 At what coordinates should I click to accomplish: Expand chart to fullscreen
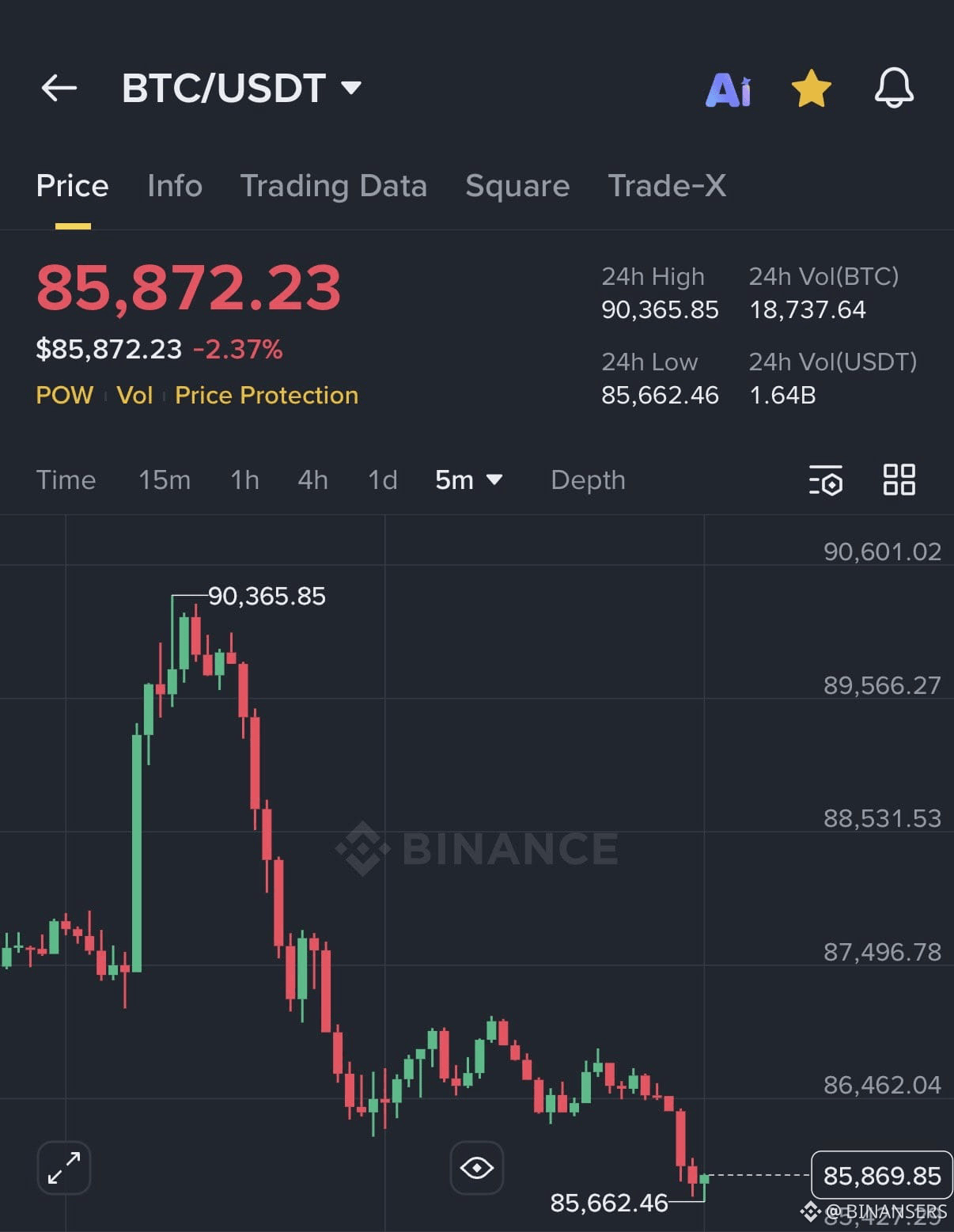click(64, 1167)
